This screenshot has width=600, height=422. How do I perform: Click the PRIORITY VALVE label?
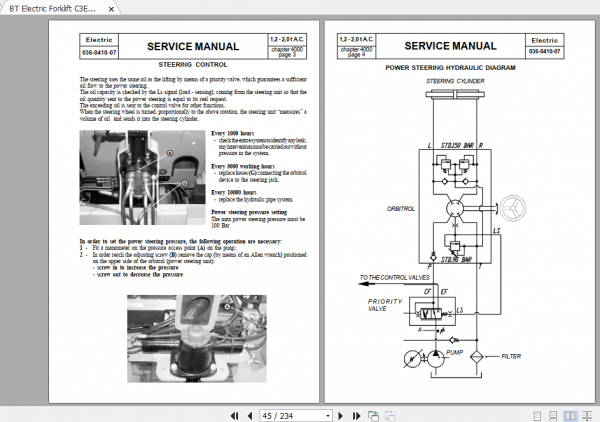[x=385, y=305]
